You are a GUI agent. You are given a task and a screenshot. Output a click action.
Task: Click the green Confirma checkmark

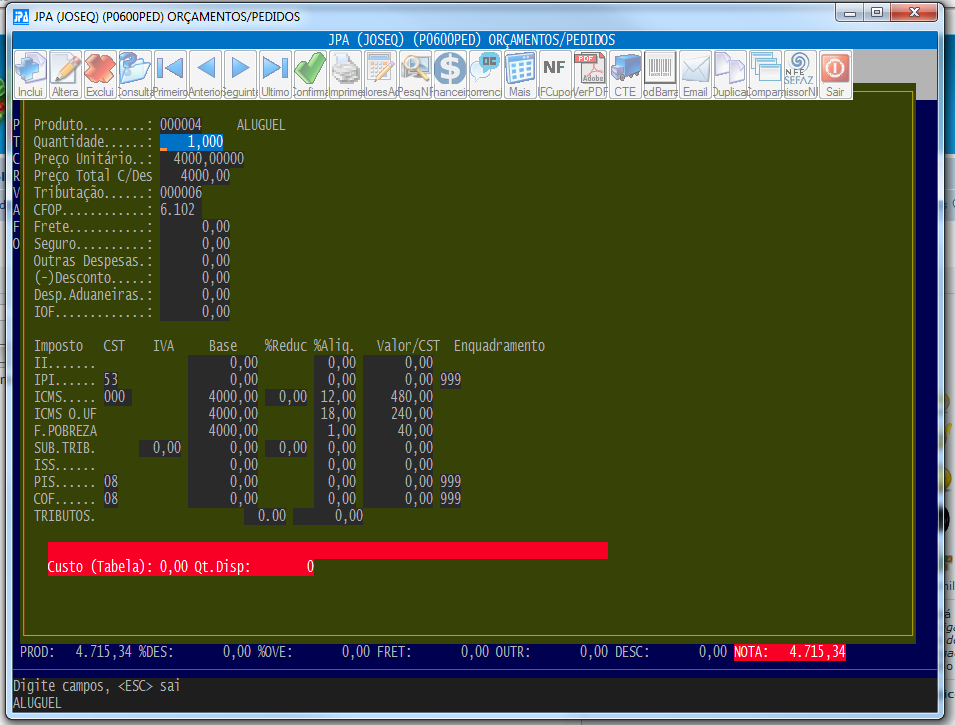(x=310, y=75)
